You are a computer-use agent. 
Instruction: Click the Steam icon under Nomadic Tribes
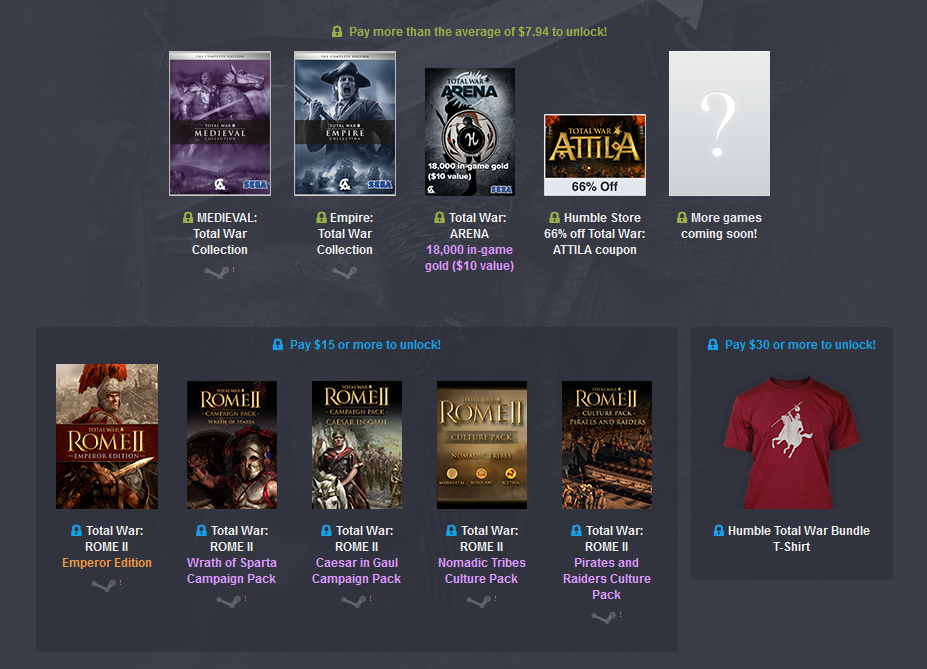click(478, 601)
